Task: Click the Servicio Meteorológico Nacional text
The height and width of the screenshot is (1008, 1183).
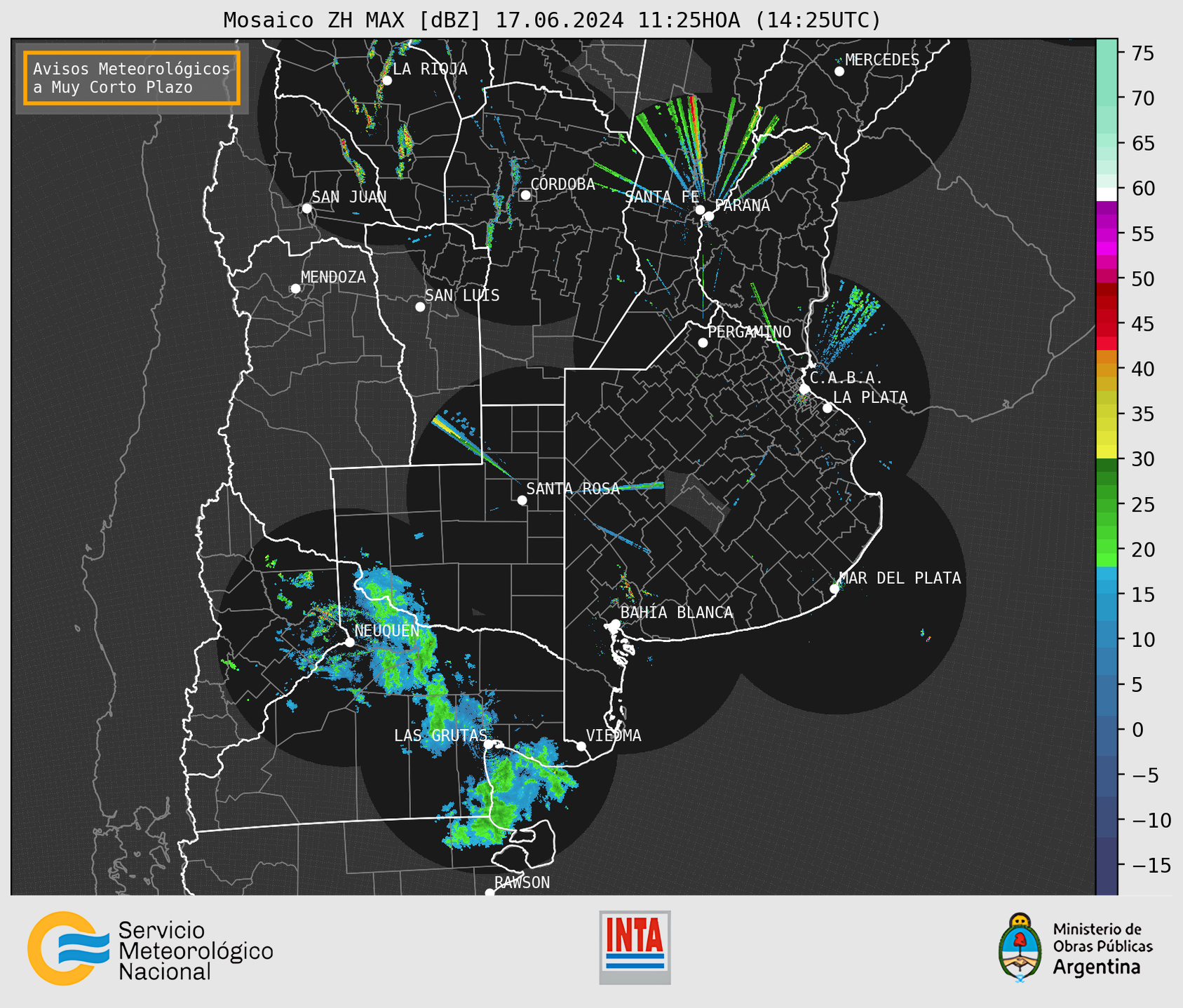Action: tap(196, 951)
